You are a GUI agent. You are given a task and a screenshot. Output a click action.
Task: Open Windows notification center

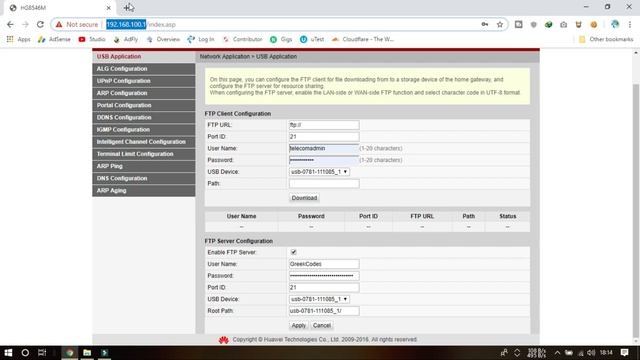click(624, 353)
